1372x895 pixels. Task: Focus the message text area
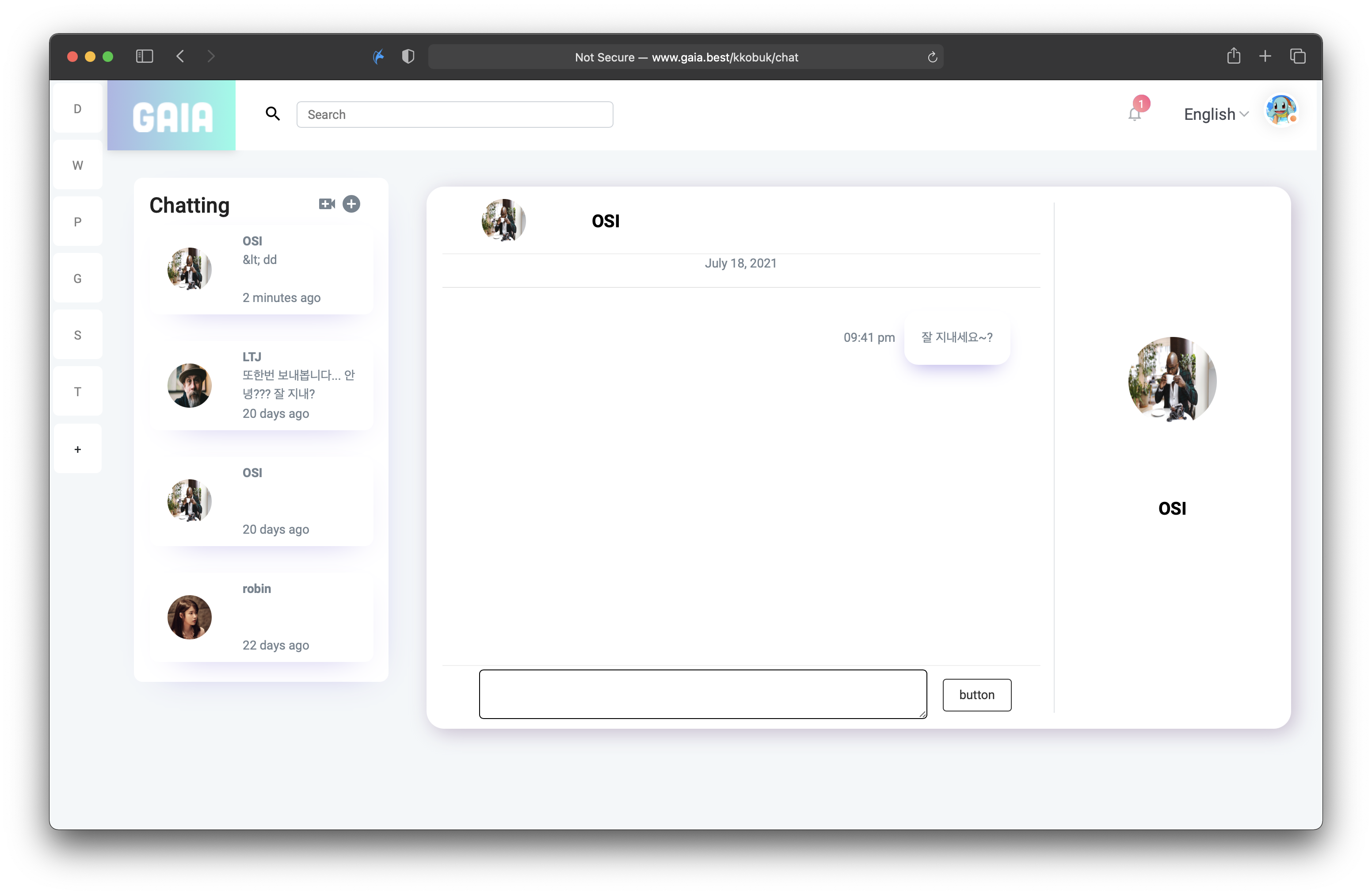[x=703, y=694]
